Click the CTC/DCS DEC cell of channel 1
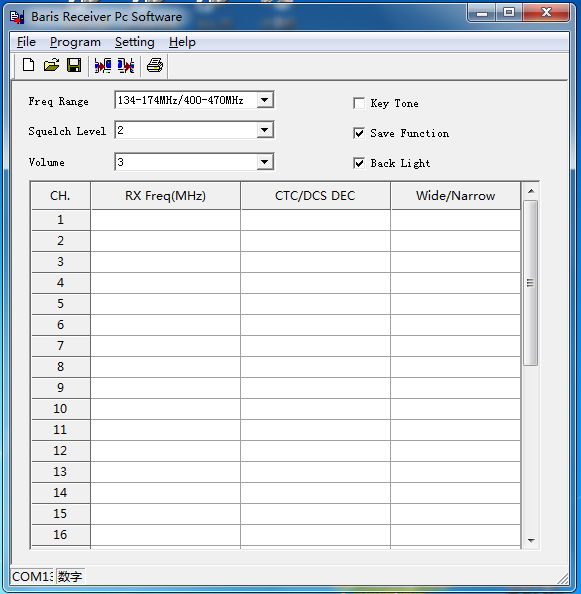The image size is (581, 594). point(315,220)
